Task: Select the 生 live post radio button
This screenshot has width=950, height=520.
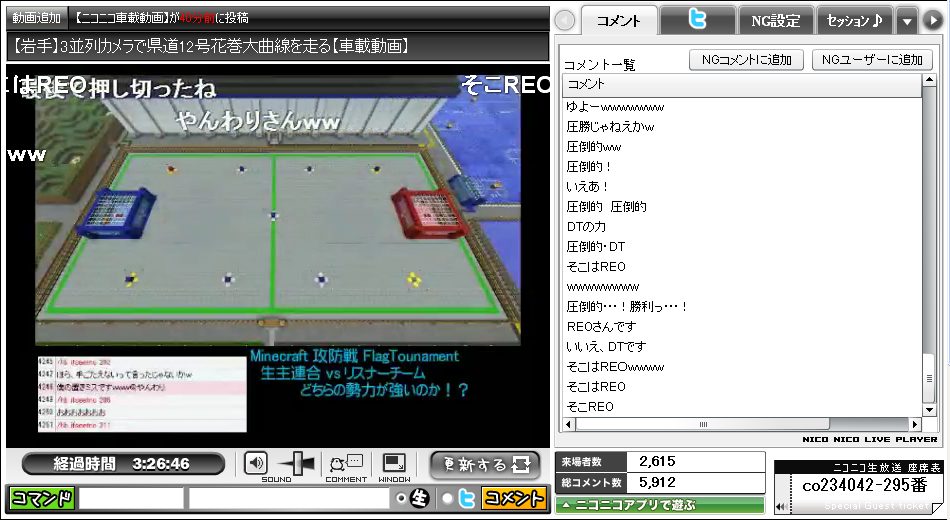Action: tap(400, 498)
